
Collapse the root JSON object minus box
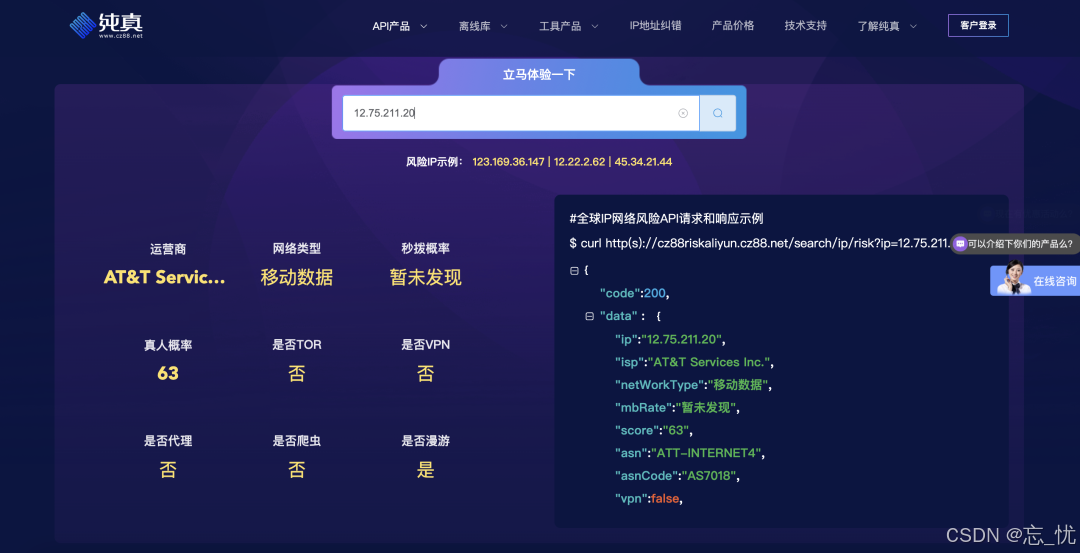point(574,271)
